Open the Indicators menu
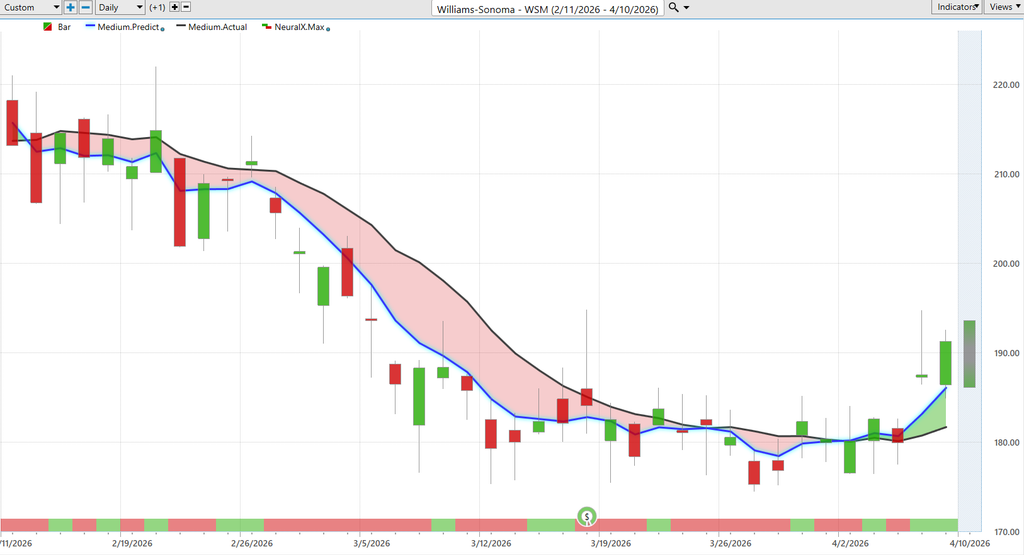 (957, 7)
